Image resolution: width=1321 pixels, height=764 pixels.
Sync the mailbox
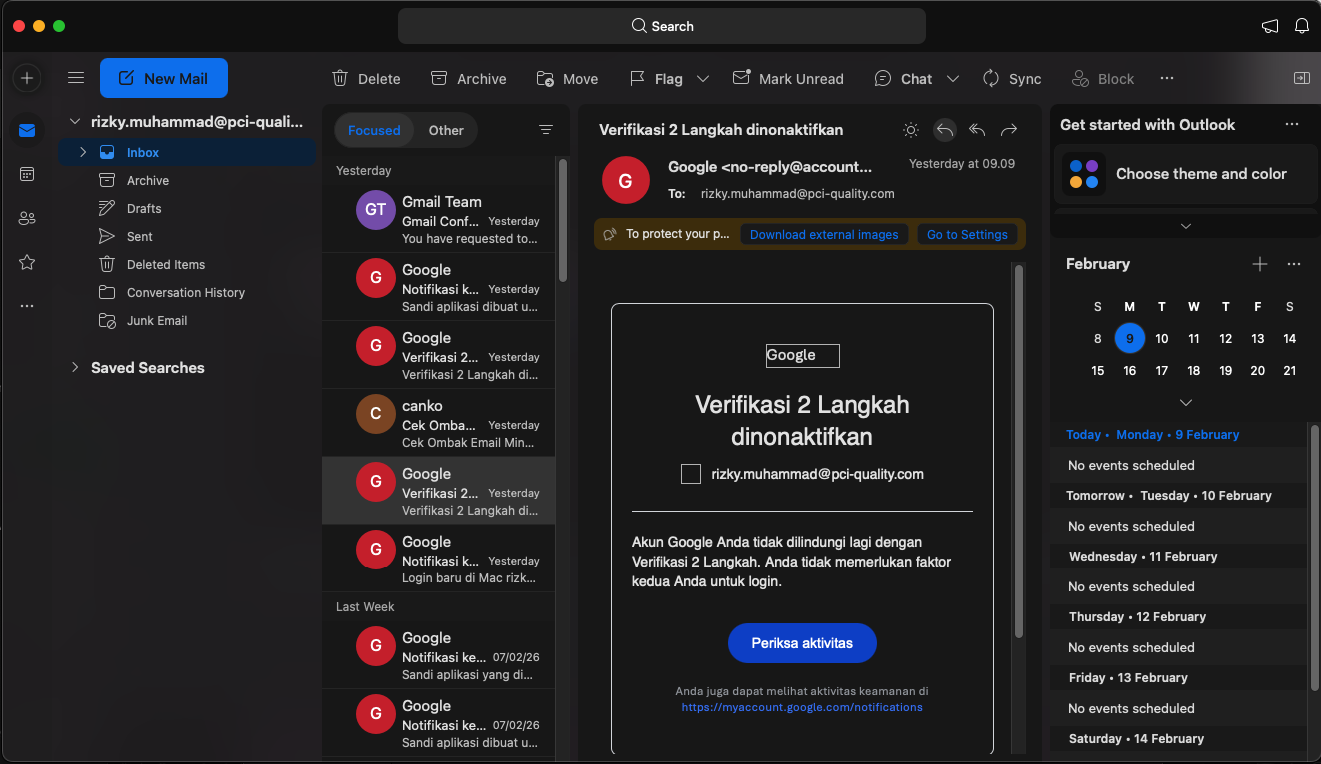(1012, 78)
